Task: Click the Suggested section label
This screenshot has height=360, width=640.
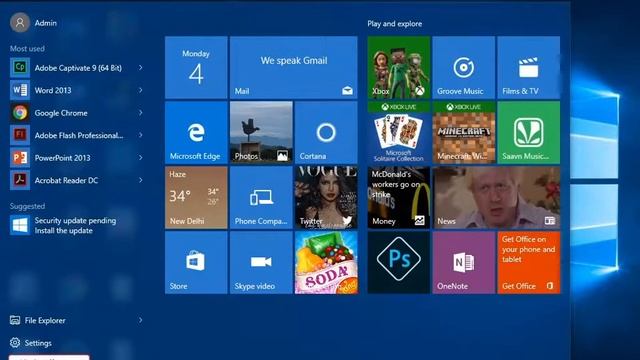Action: 27,206
